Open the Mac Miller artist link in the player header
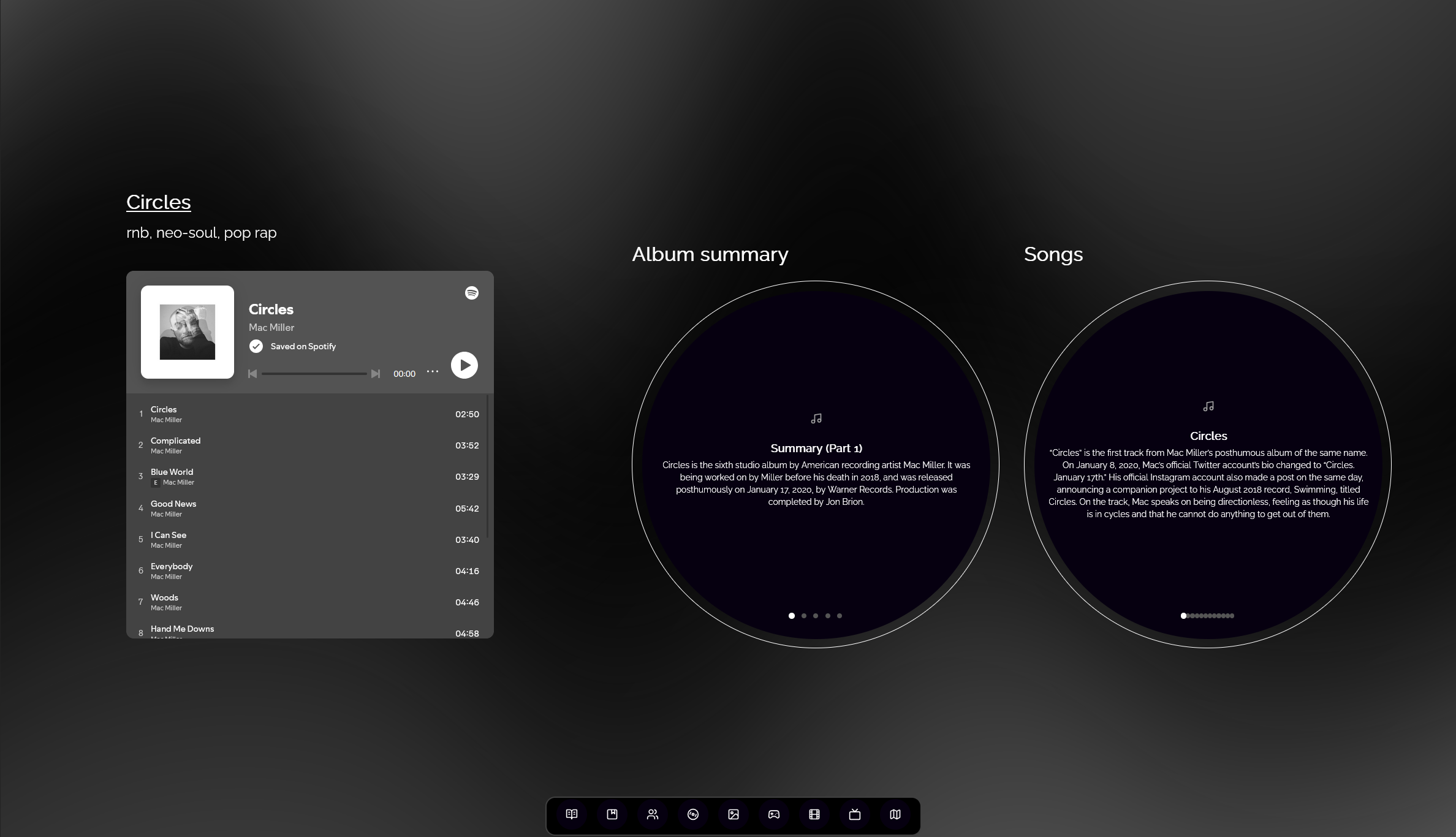1456x837 pixels. click(x=271, y=327)
